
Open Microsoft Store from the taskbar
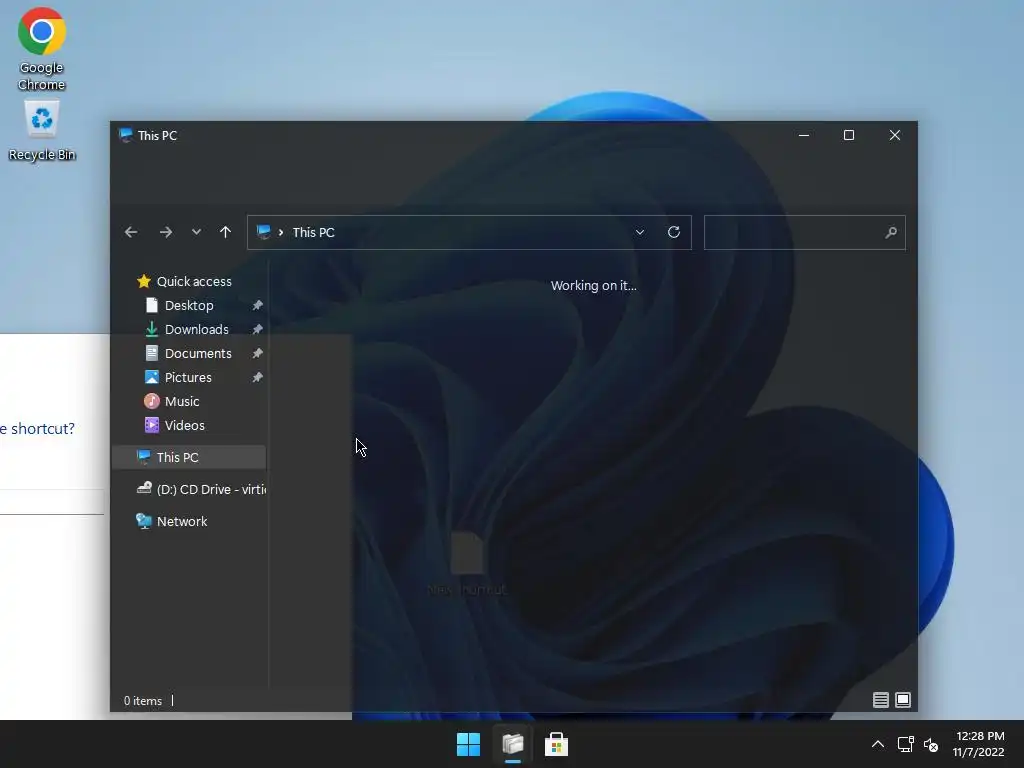[x=556, y=744]
